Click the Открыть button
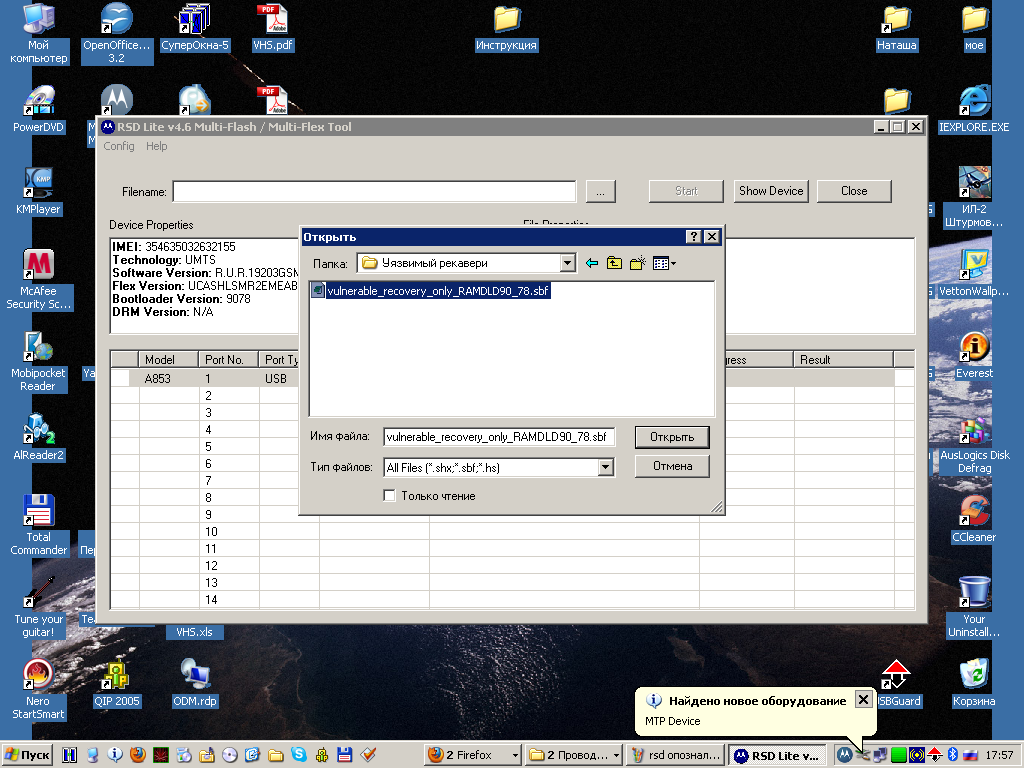The image size is (1024, 768). (x=672, y=437)
